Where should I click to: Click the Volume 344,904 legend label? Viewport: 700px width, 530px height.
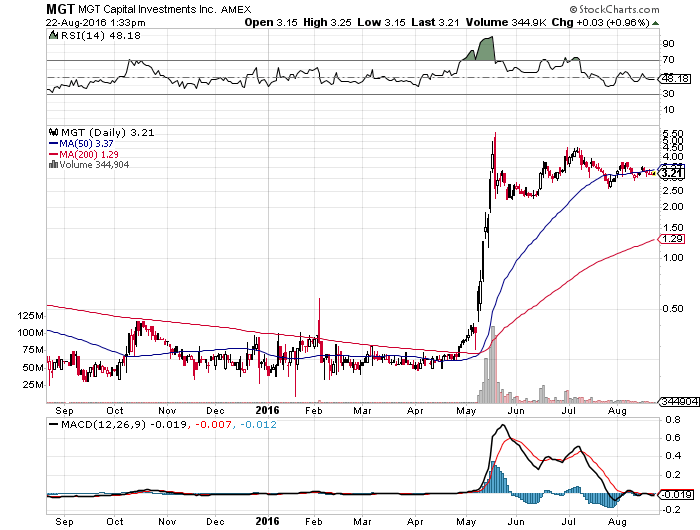pos(94,165)
